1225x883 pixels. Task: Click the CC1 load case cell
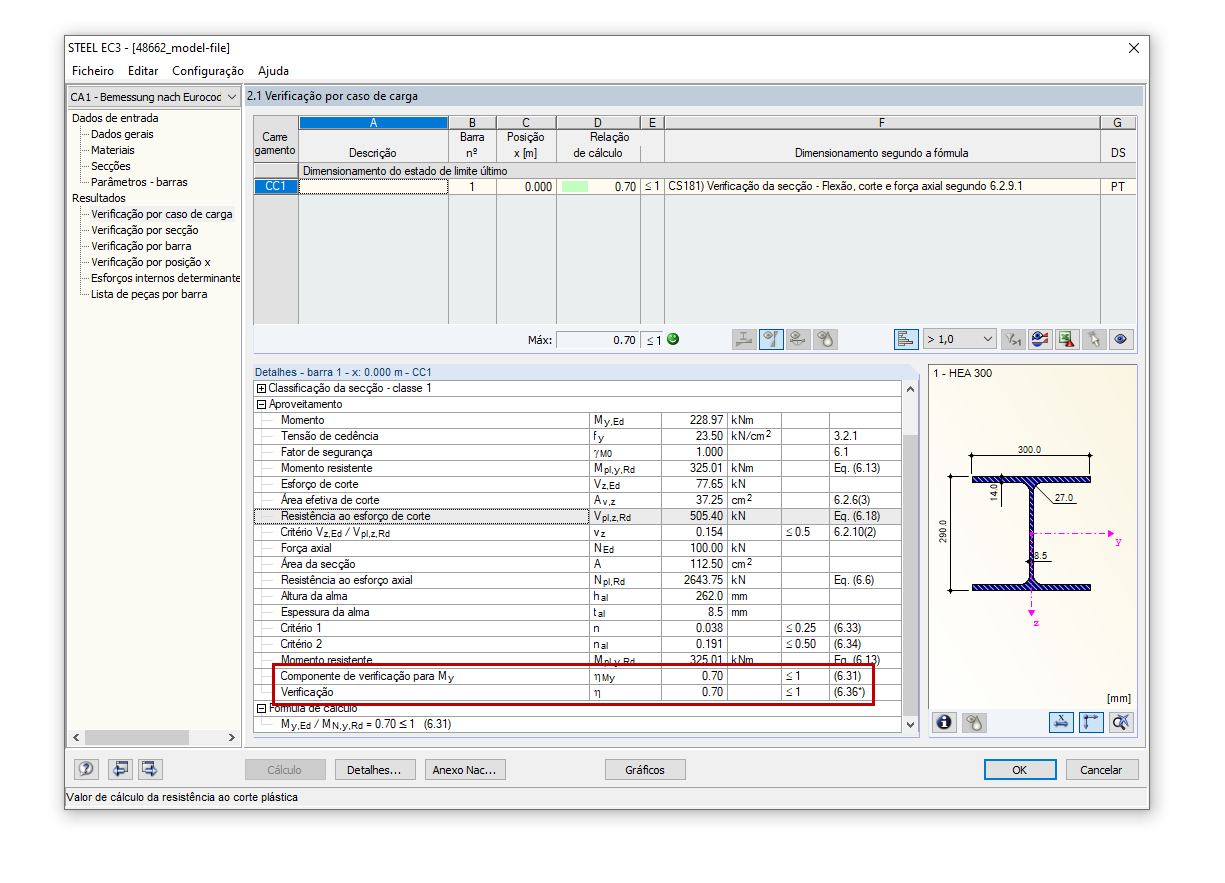pos(276,186)
